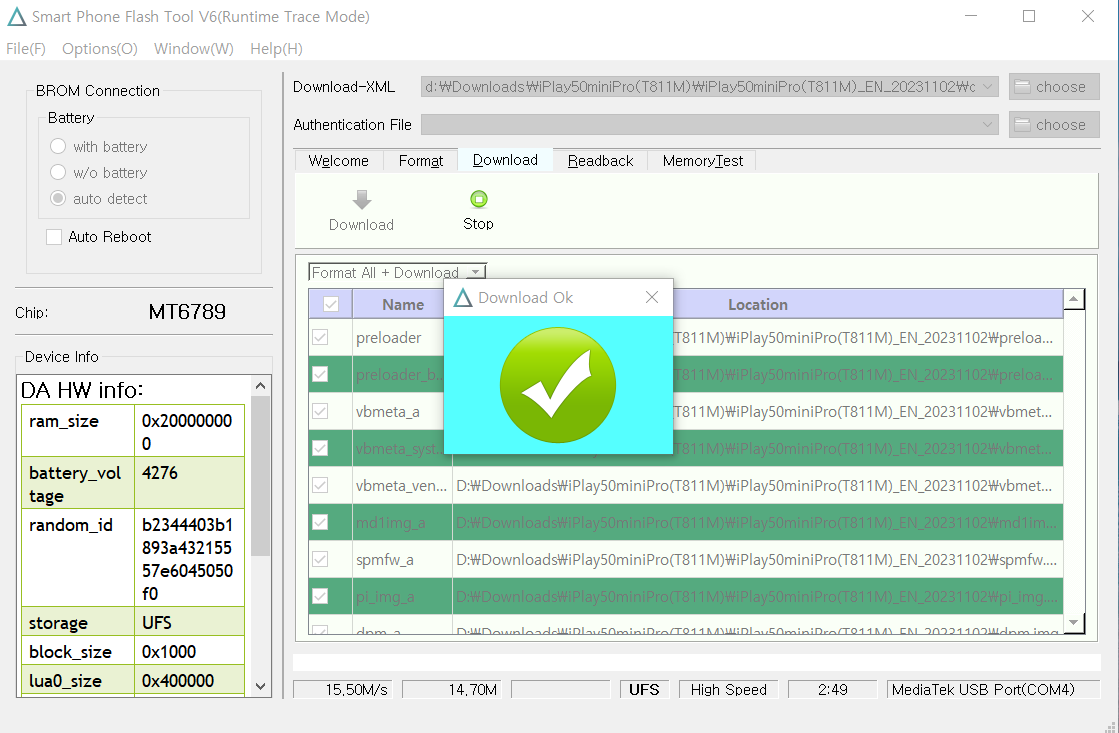Toggle the vbmeta_a row checkbox
The width and height of the screenshot is (1119, 733).
point(320,411)
